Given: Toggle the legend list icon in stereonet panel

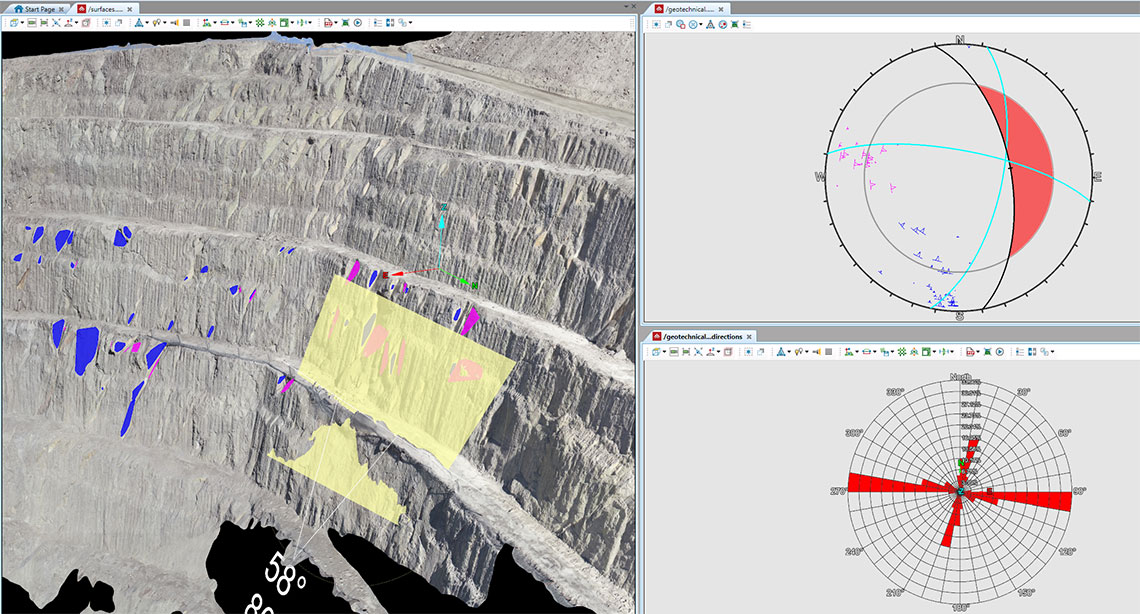Looking at the screenshot, I should coord(747,24).
